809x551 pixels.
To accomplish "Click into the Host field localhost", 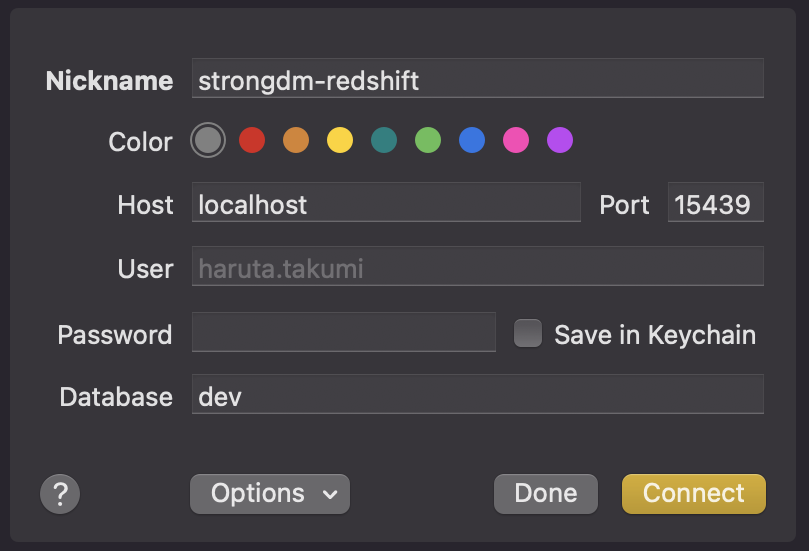I will tap(386, 202).
